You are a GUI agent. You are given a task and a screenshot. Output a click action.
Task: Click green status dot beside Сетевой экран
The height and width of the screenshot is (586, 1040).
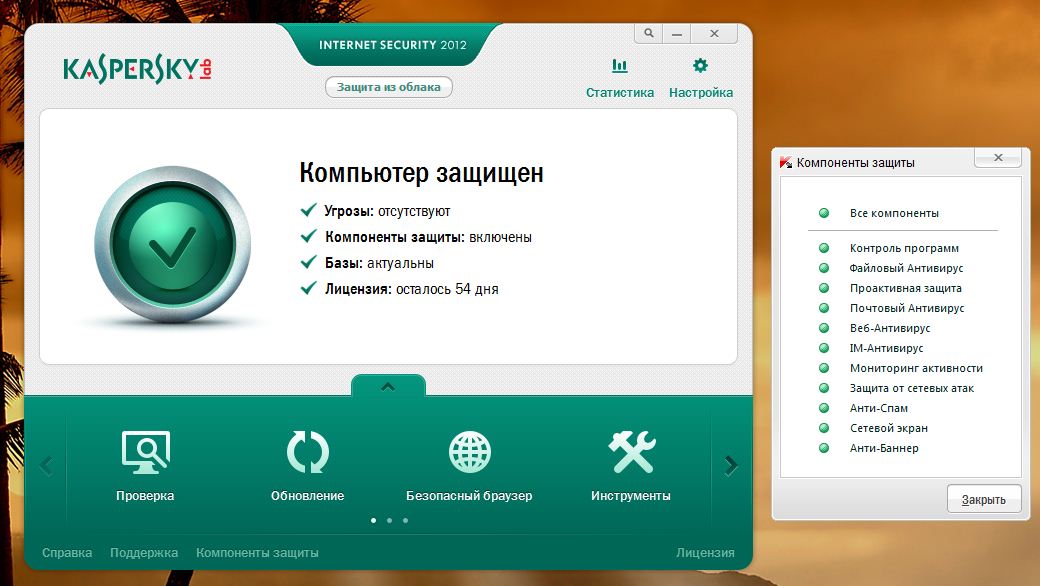824,428
